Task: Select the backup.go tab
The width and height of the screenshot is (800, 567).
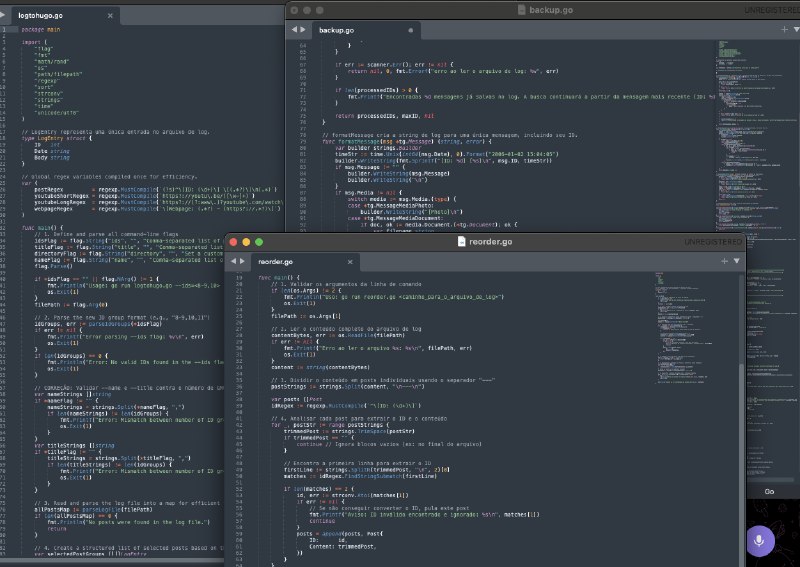Action: 338,30
